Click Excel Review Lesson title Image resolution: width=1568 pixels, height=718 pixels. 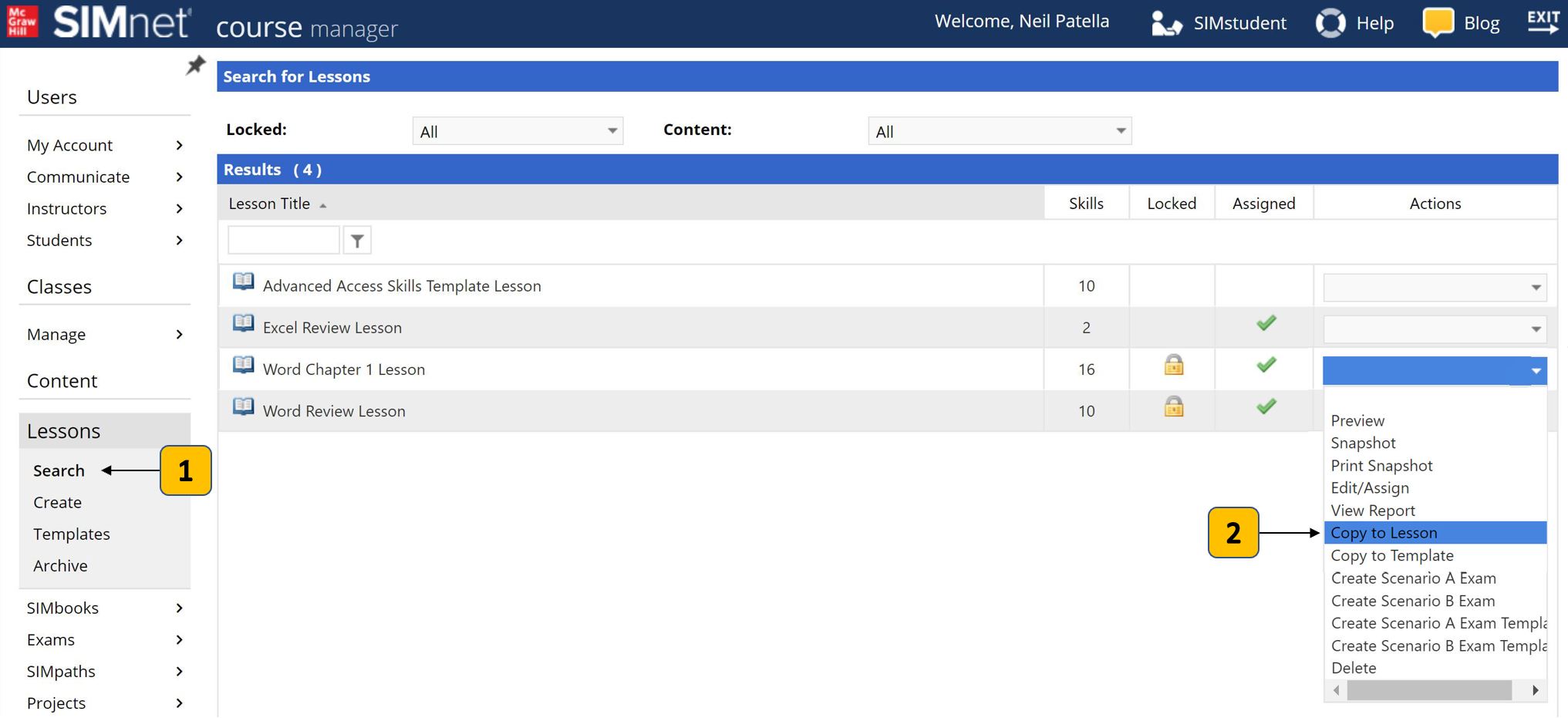click(x=332, y=328)
